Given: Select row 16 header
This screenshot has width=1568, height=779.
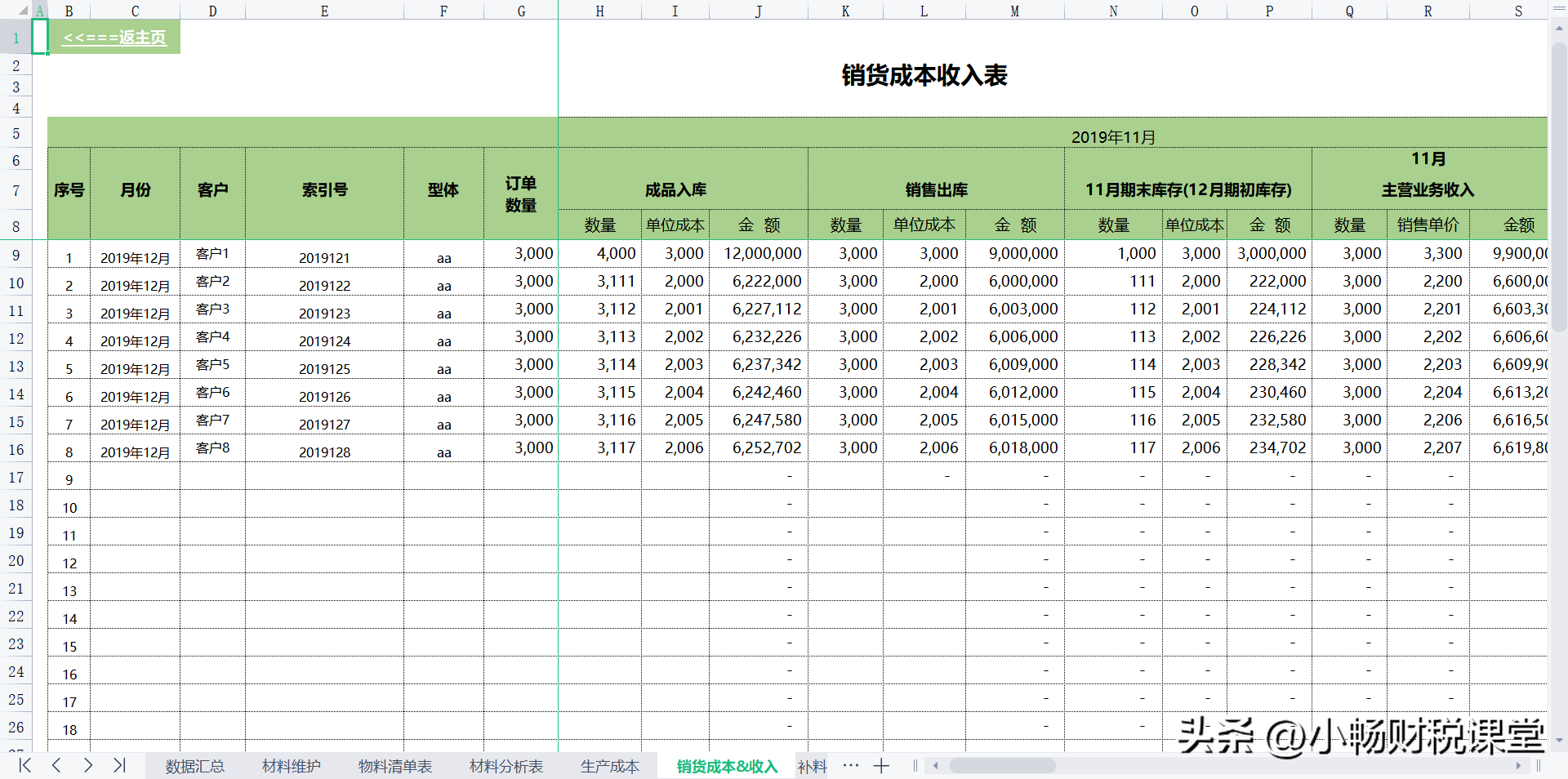Looking at the screenshot, I should [16, 449].
